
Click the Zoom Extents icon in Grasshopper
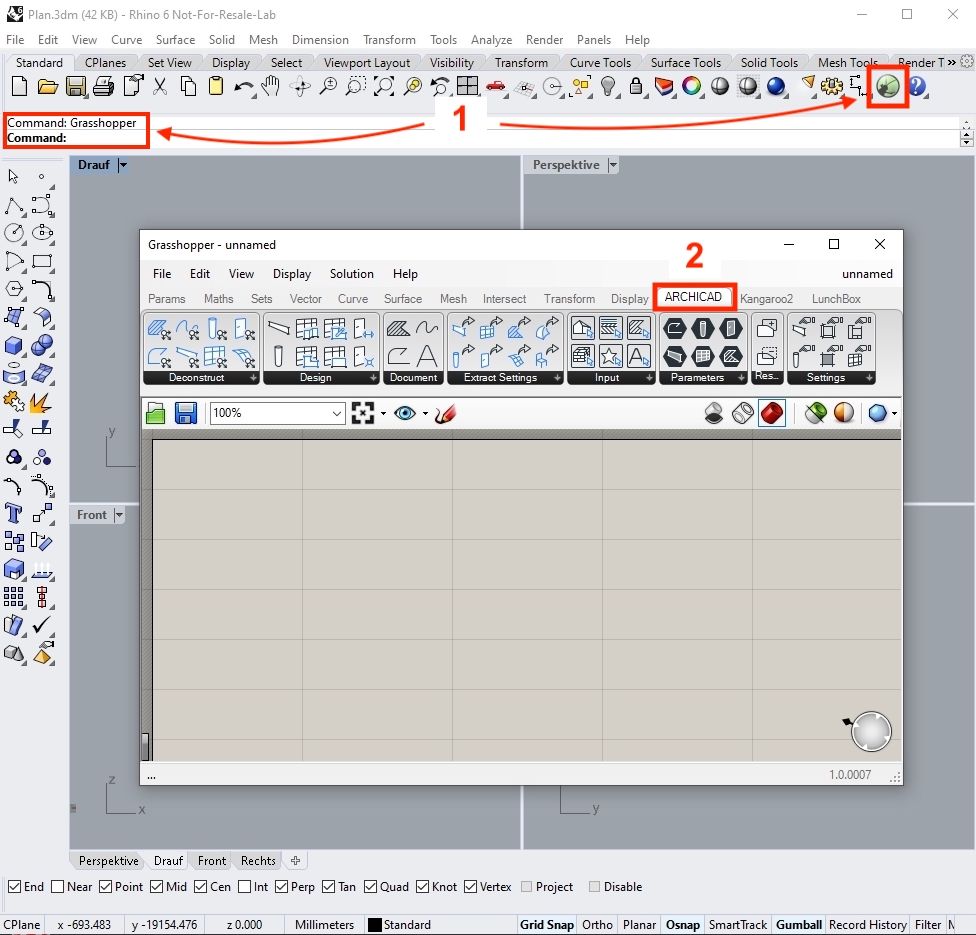(x=363, y=413)
